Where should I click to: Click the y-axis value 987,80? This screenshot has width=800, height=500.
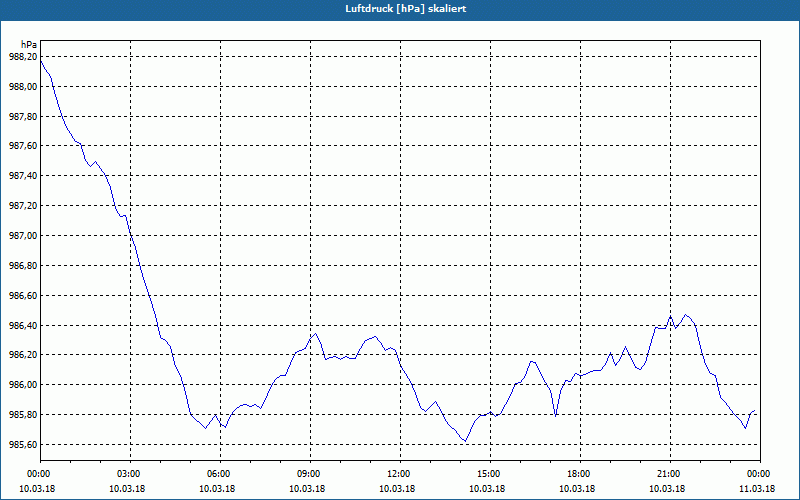(23, 116)
